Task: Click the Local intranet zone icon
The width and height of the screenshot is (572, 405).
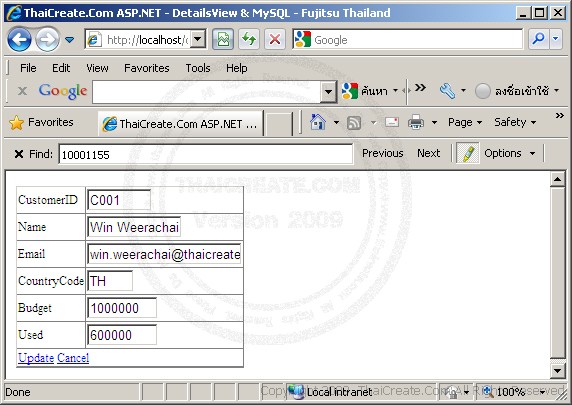Action: [x=296, y=392]
